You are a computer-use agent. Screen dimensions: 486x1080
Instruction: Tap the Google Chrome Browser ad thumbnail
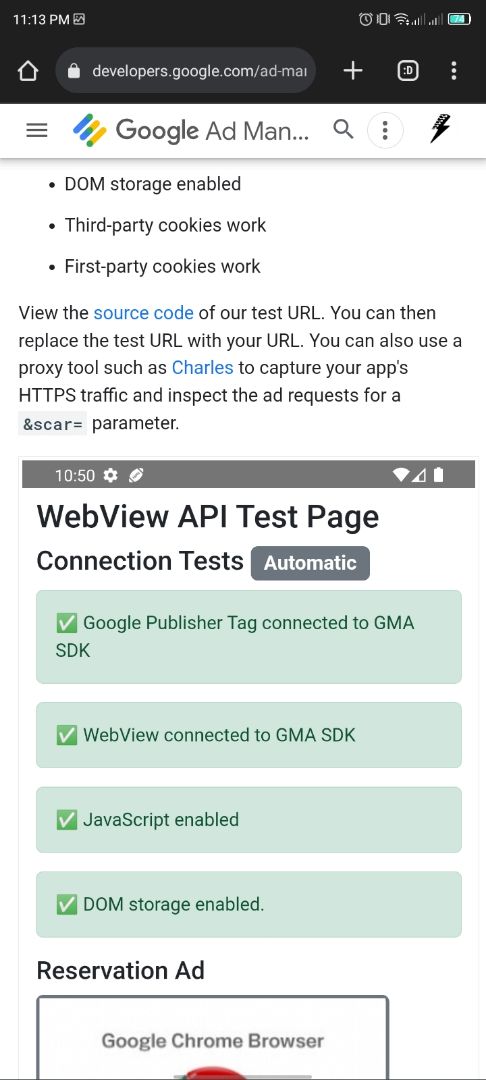tap(213, 1037)
